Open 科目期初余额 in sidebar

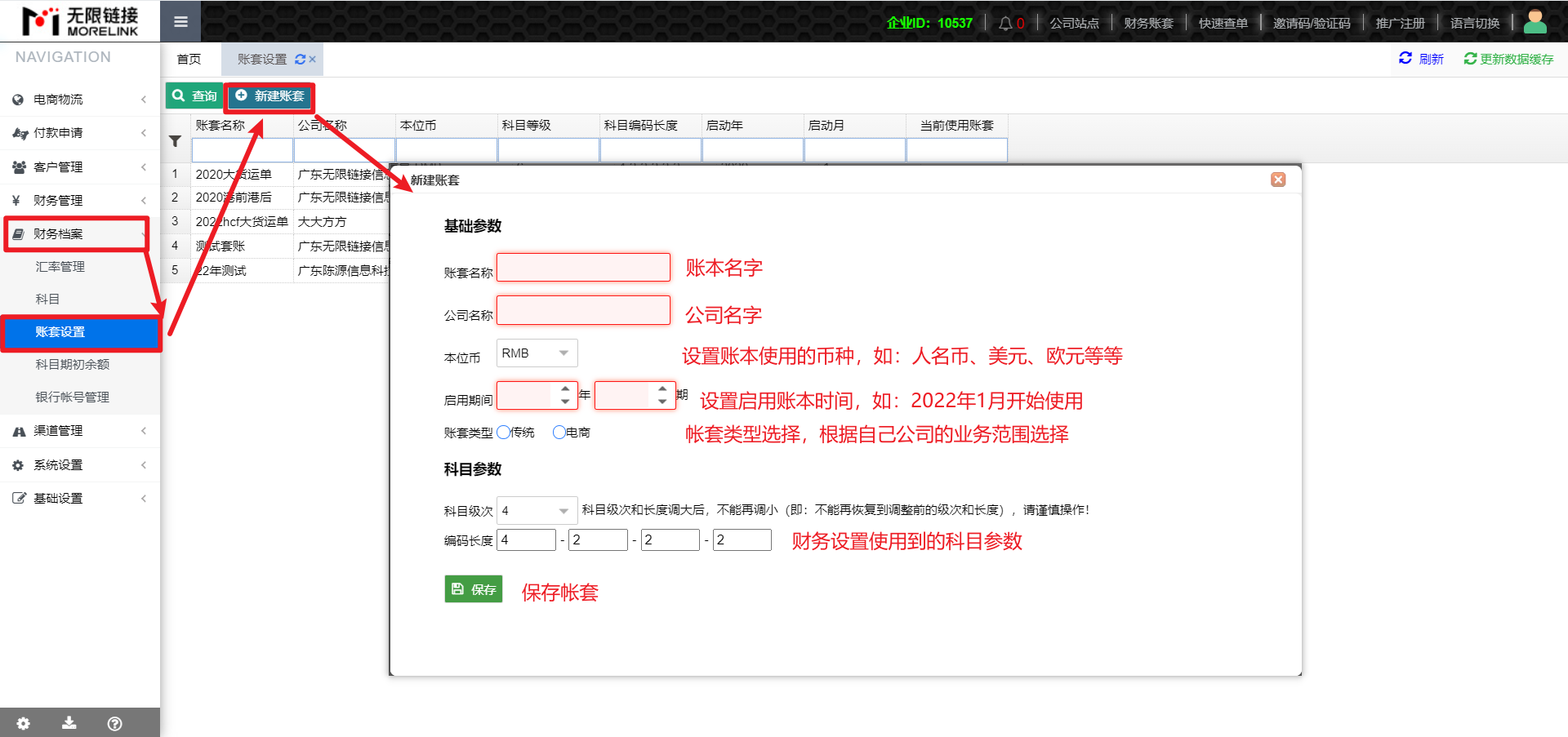click(72, 365)
